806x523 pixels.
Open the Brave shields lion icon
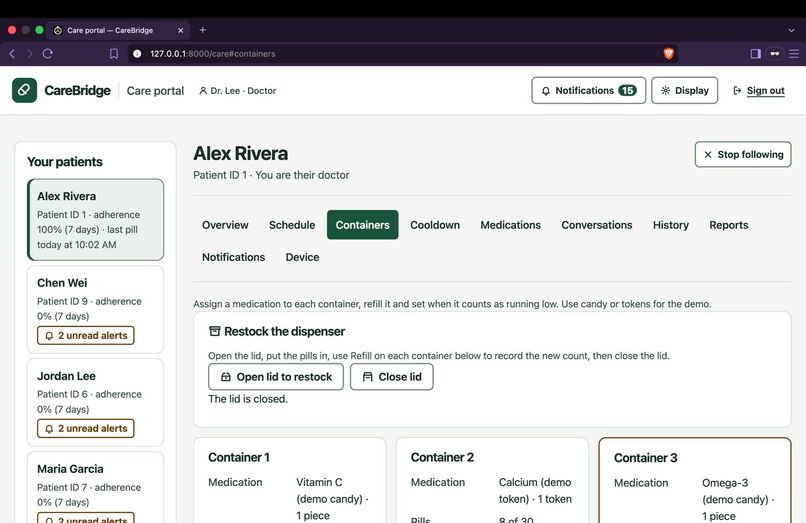(x=668, y=53)
